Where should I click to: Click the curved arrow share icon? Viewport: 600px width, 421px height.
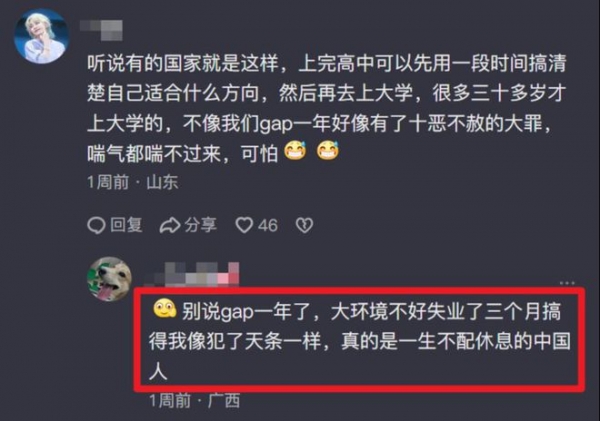pyautogui.click(x=170, y=225)
